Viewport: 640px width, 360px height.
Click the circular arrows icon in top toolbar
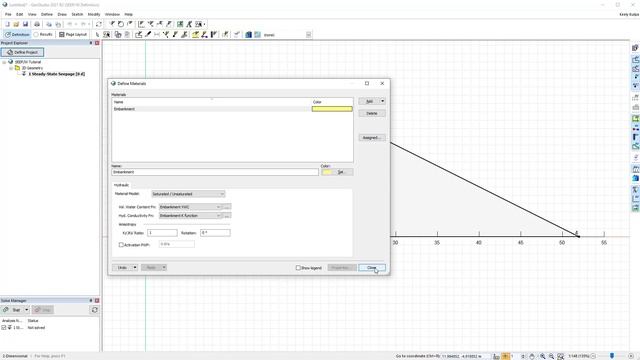click(x=98, y=24)
